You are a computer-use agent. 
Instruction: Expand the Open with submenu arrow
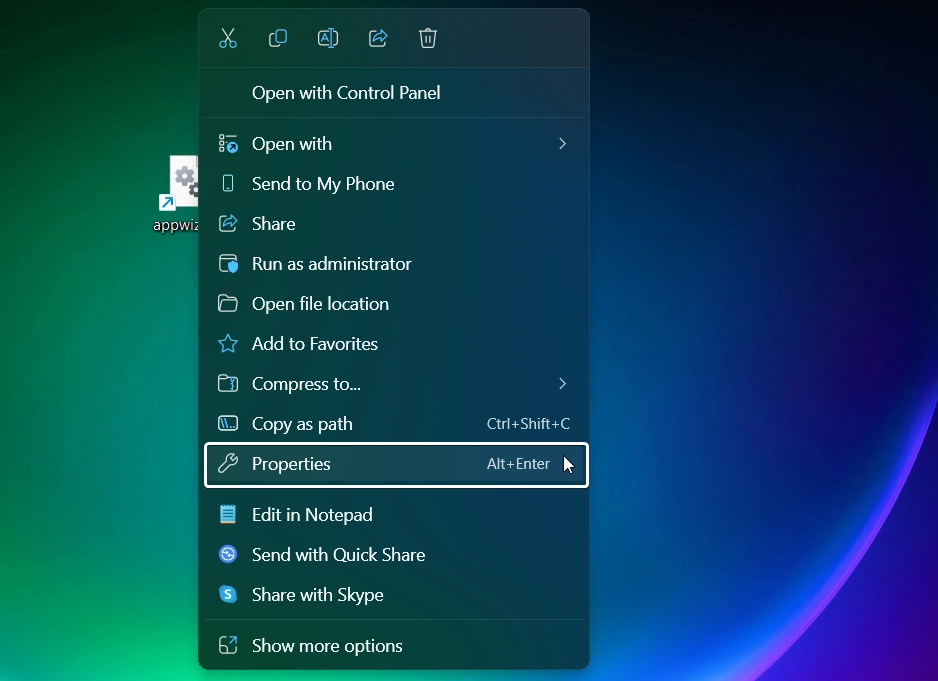click(562, 144)
